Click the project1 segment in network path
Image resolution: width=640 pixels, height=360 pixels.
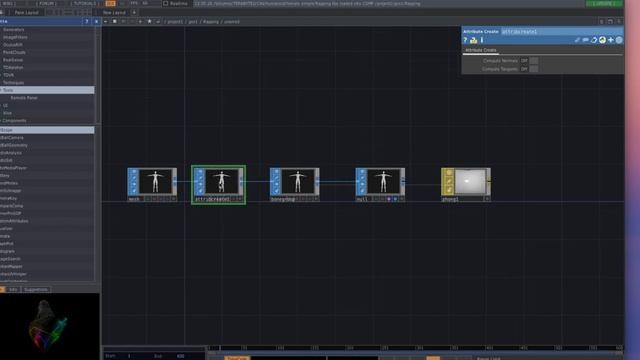tap(175, 22)
